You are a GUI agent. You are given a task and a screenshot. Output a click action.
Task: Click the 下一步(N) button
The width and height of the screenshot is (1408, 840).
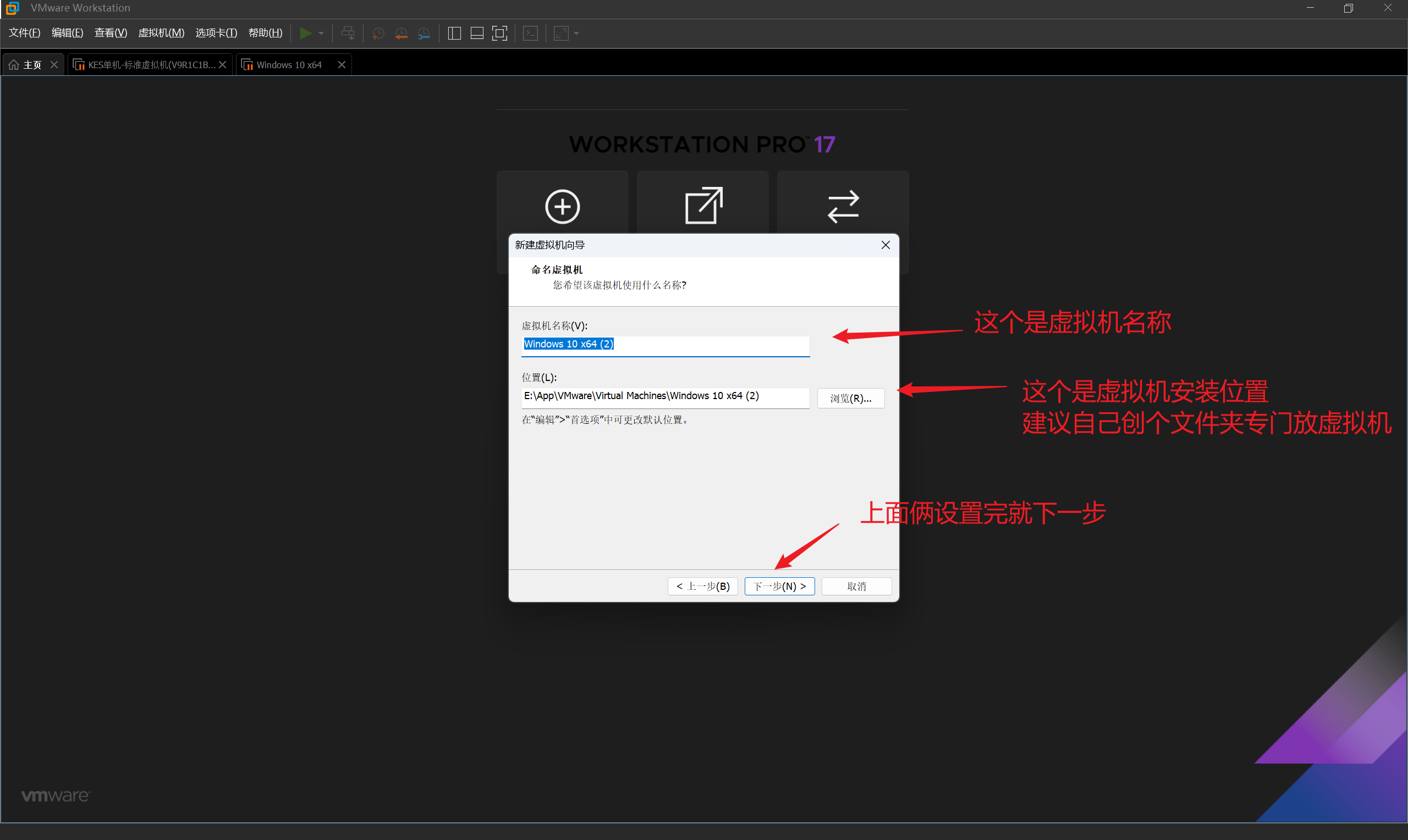(x=779, y=587)
